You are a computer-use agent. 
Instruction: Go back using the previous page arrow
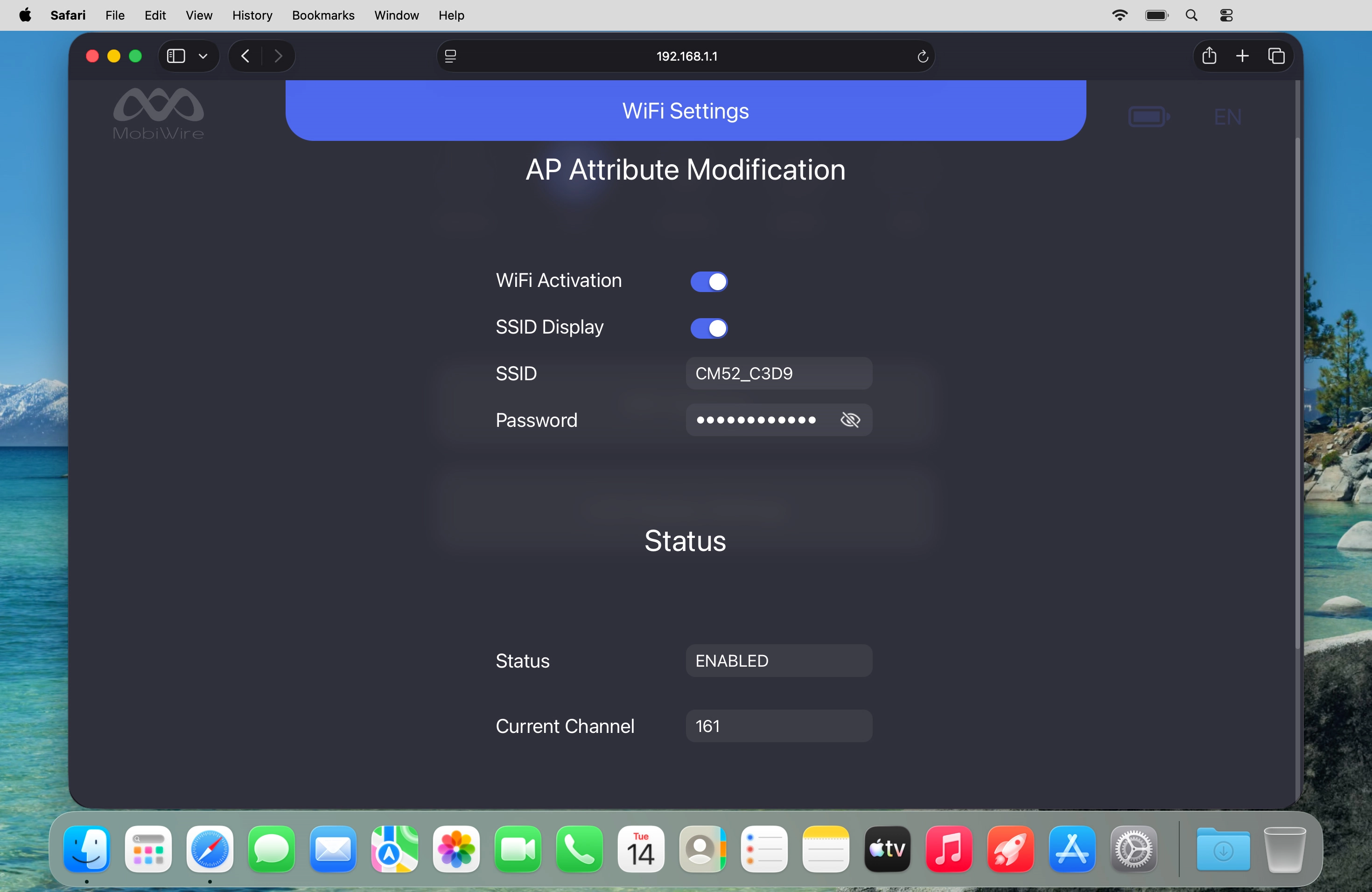(x=244, y=56)
